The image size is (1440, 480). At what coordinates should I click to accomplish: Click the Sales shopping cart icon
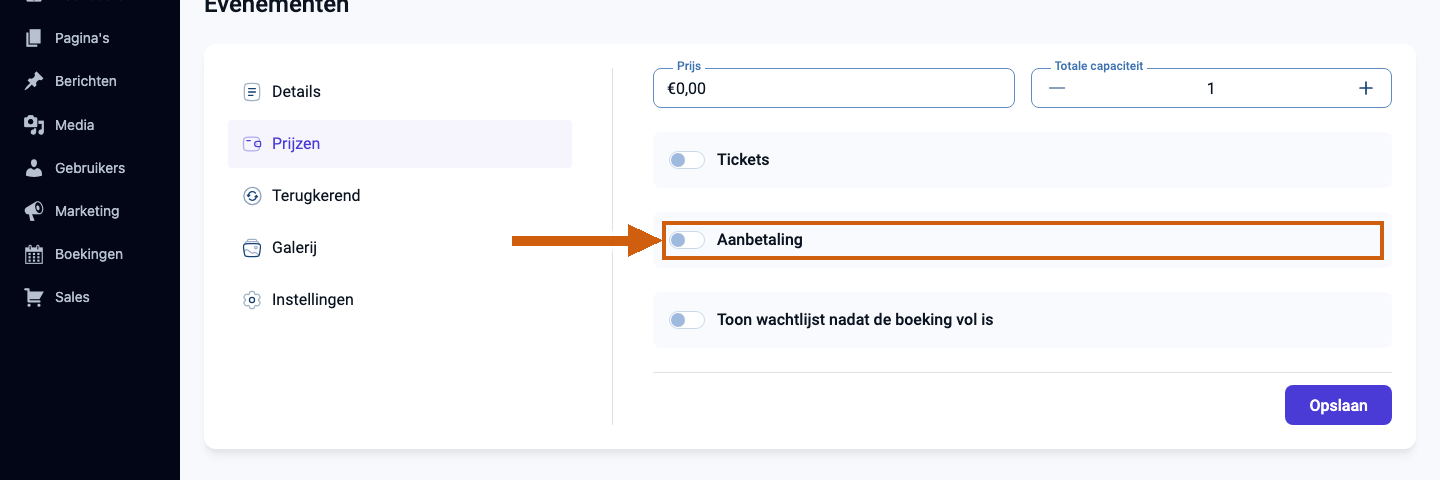pos(34,297)
